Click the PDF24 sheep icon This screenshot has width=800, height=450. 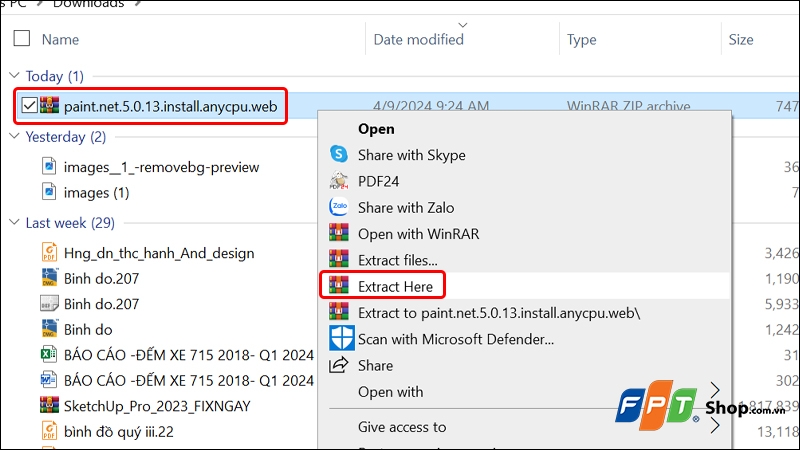coord(339,181)
